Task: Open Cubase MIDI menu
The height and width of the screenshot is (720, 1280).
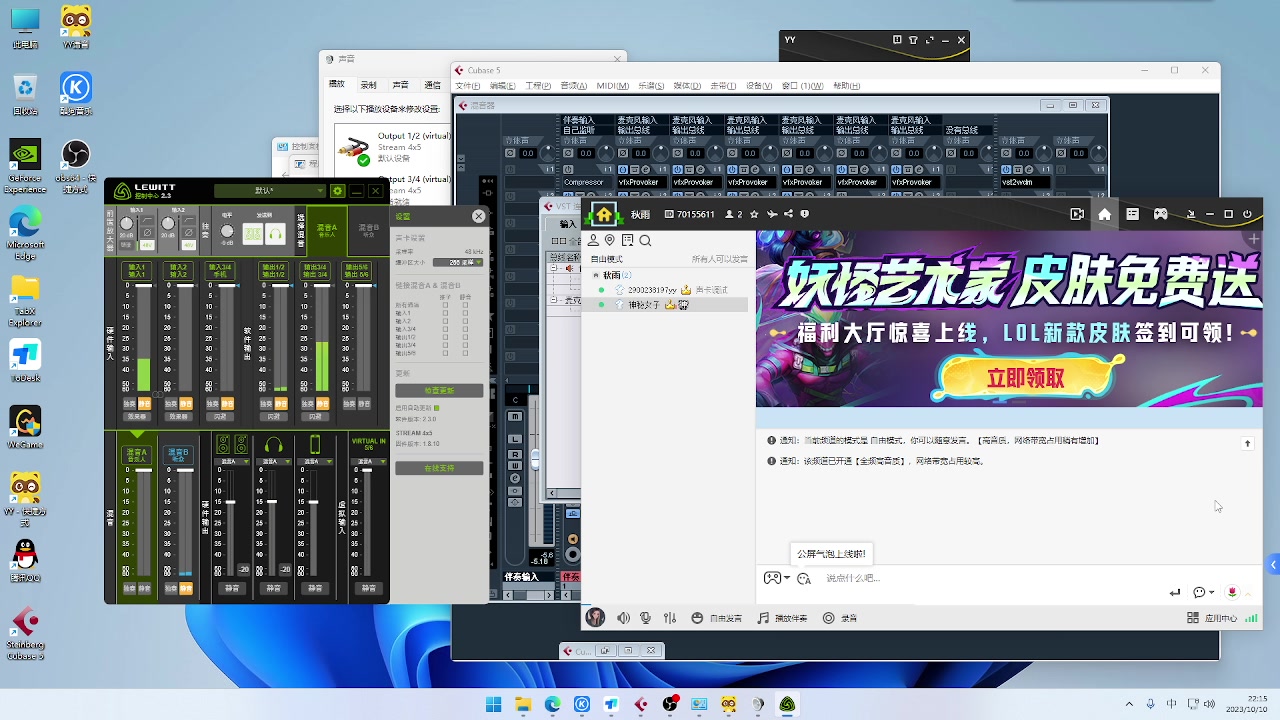Action: (x=612, y=86)
